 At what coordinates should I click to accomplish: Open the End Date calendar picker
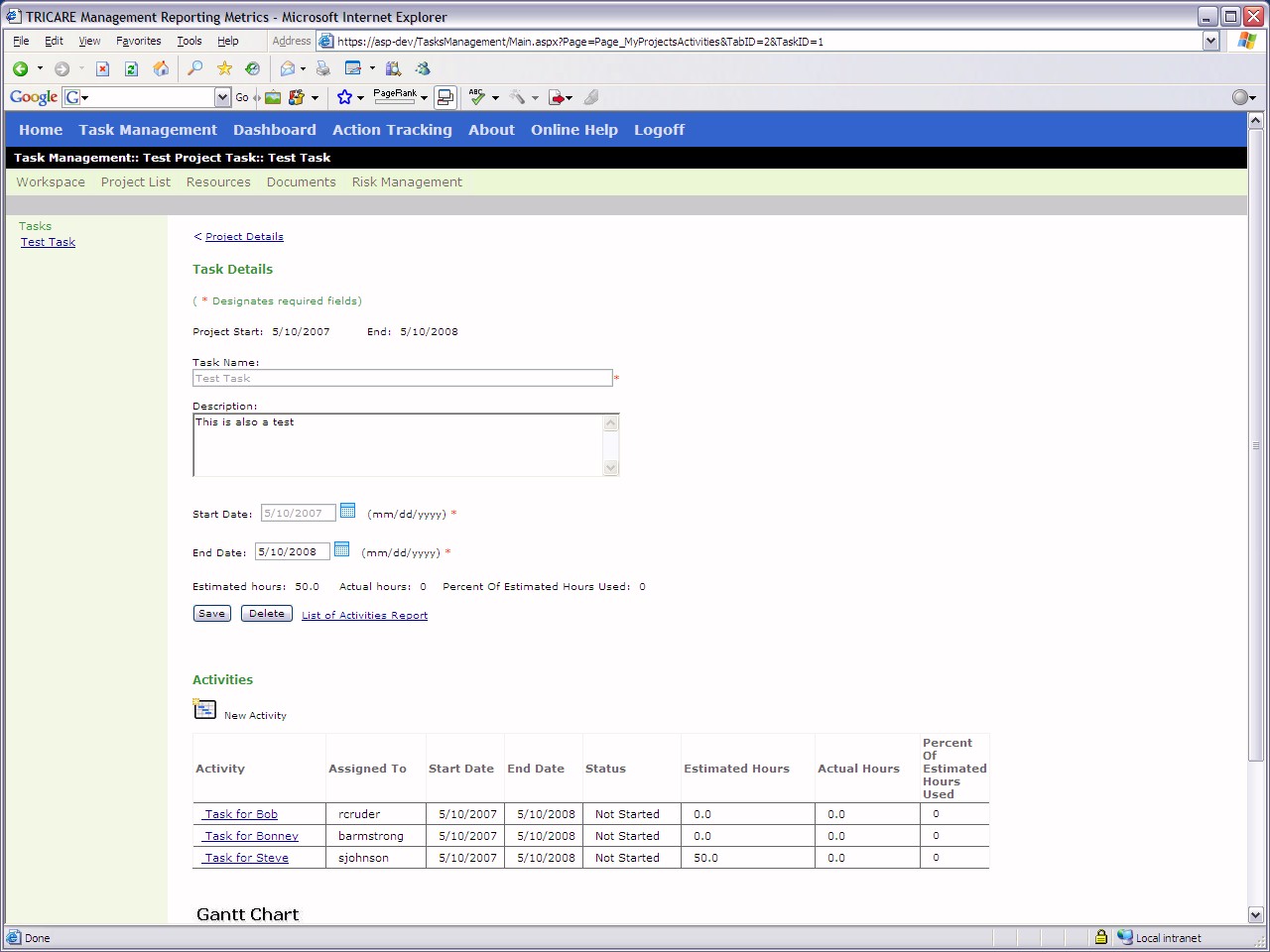tap(341, 549)
